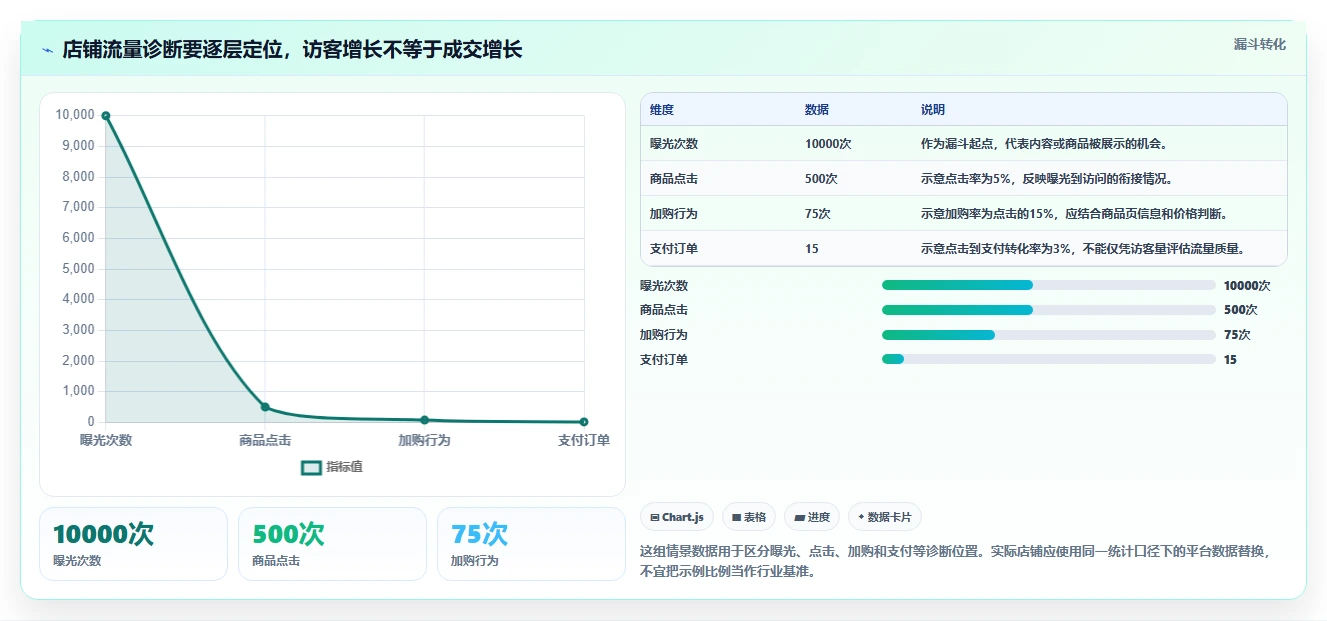This screenshot has height=621, width=1327.
Task: Toggle the 指标值 legend swatch
Action: coord(312,467)
